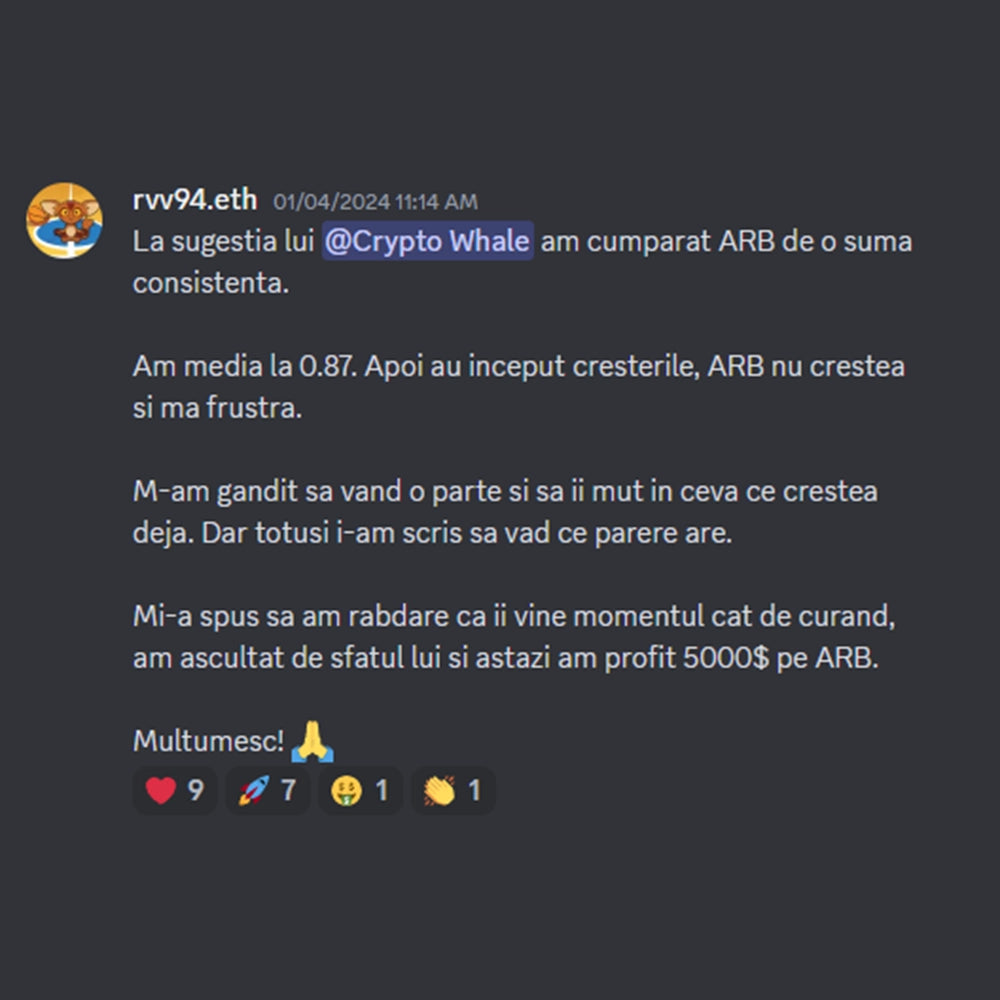Click the praying hands emoji after Multumesc
This screenshot has height=1000, width=1000.
(x=312, y=742)
